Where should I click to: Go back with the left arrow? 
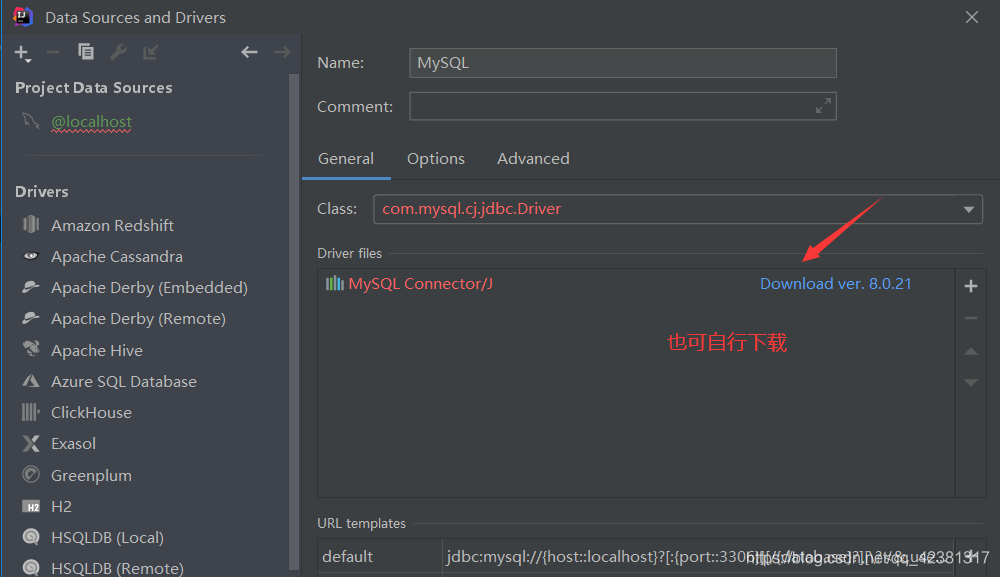pos(249,52)
